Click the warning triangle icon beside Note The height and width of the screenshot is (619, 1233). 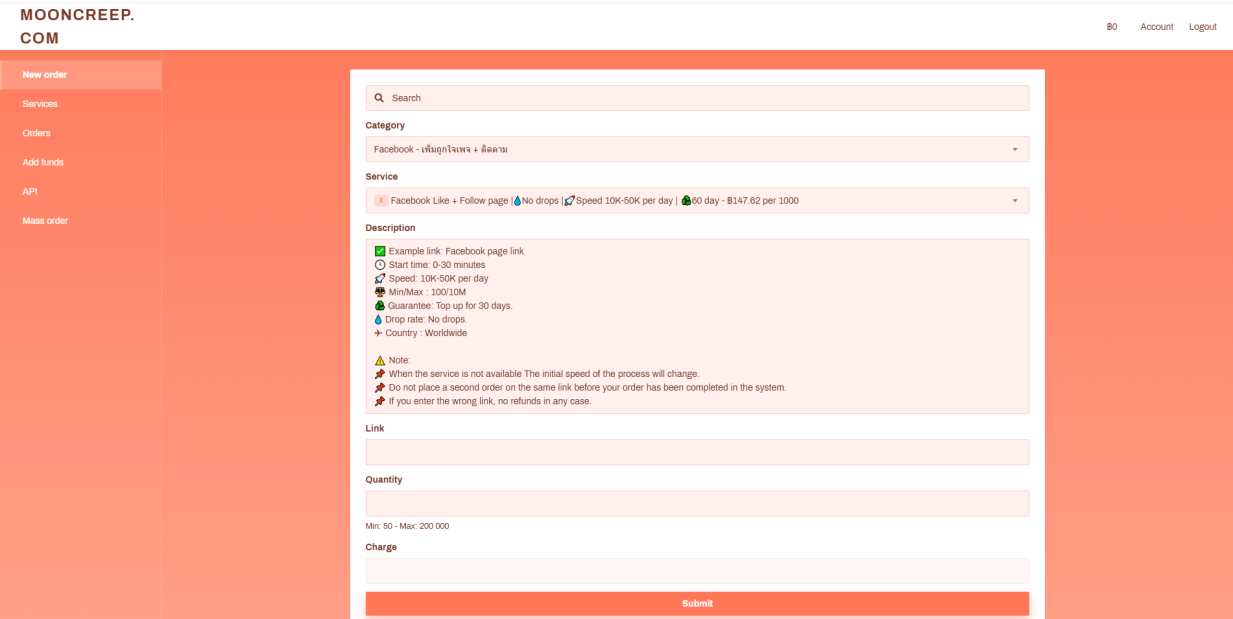[380, 360]
